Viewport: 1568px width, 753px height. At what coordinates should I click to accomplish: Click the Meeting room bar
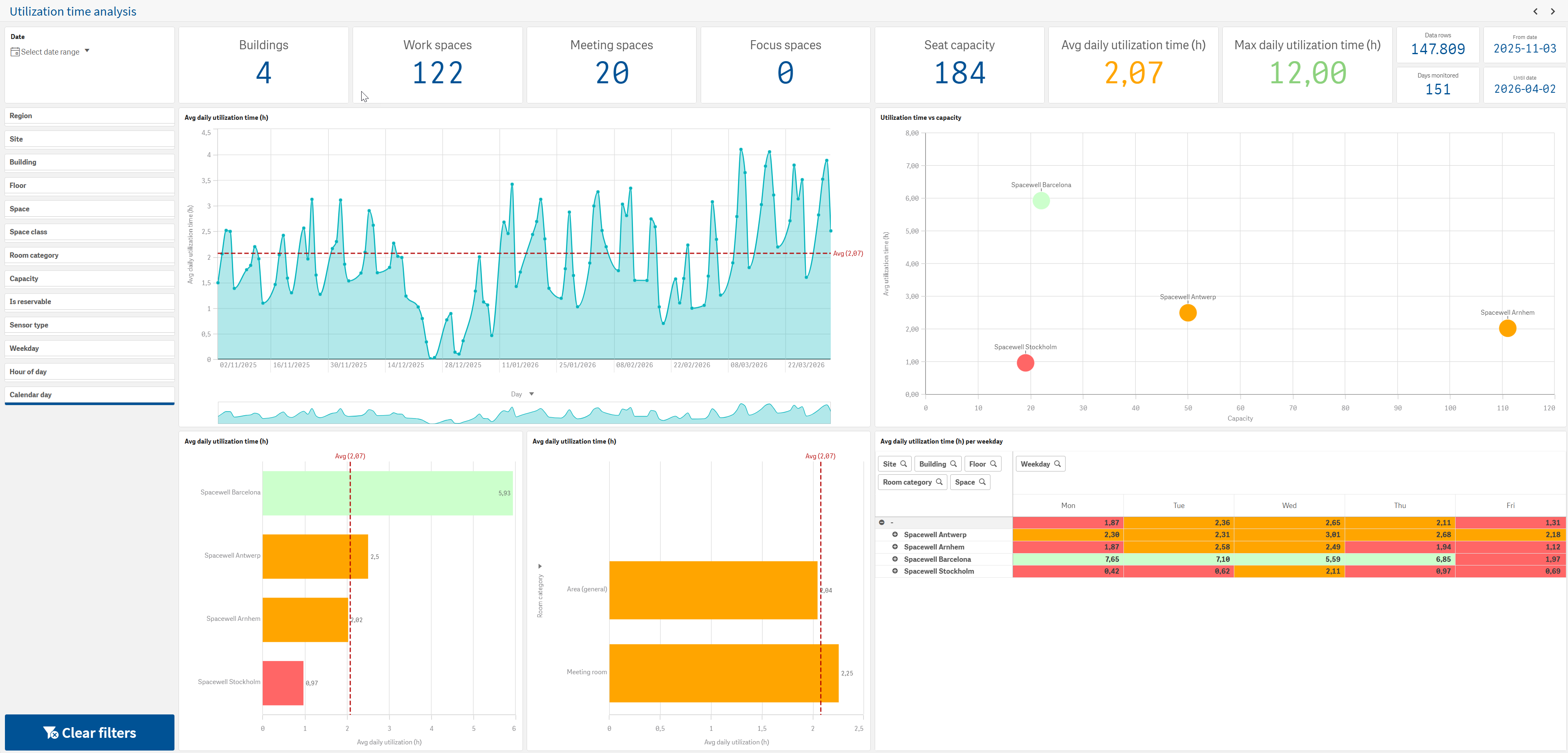(x=724, y=673)
